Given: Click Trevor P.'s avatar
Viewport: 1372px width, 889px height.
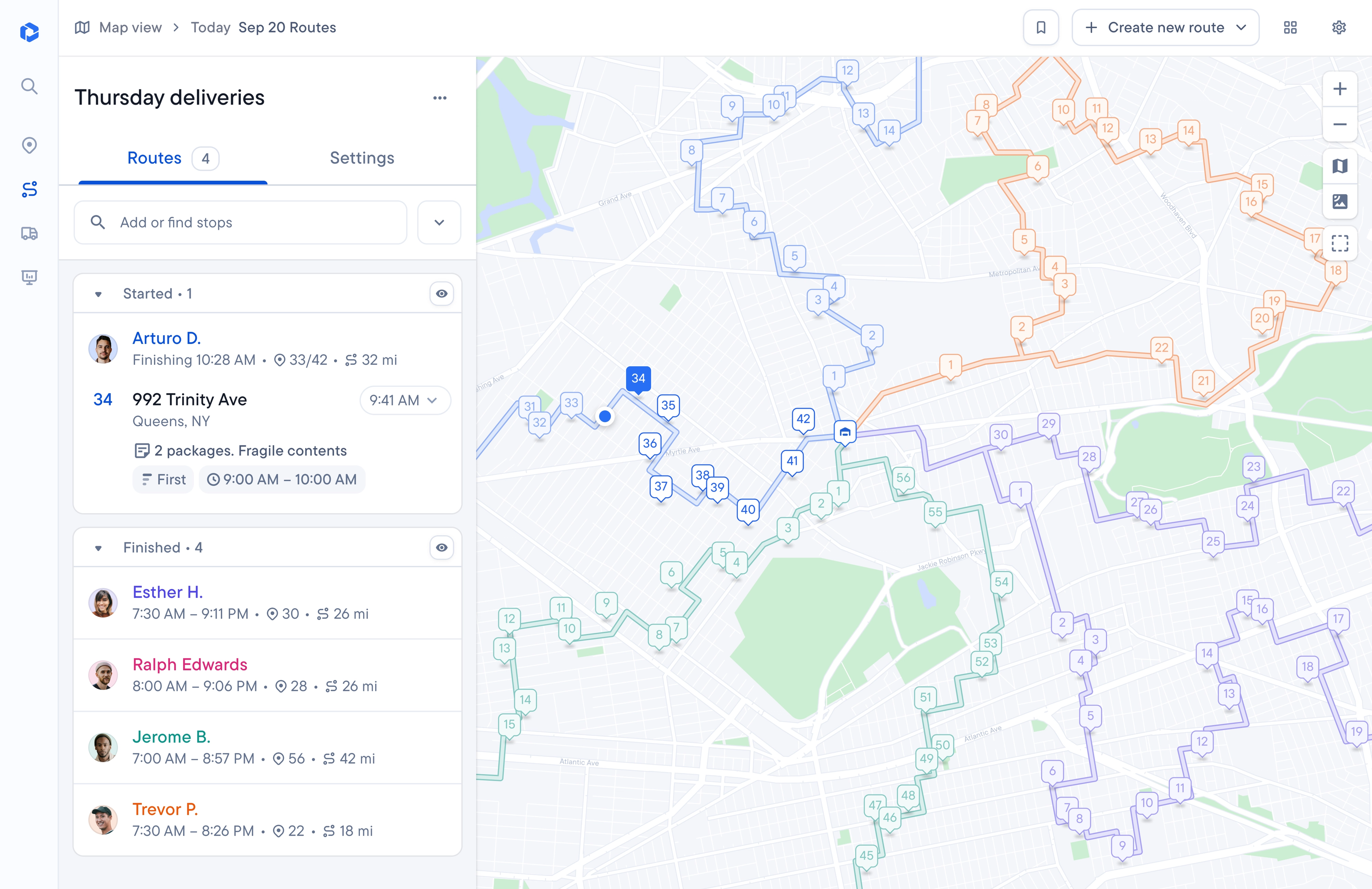Looking at the screenshot, I should [x=103, y=820].
